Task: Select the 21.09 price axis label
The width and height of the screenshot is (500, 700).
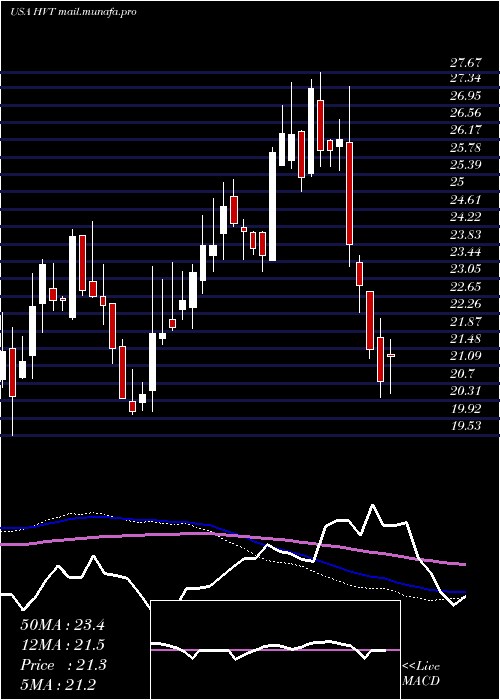Action: click(x=465, y=356)
